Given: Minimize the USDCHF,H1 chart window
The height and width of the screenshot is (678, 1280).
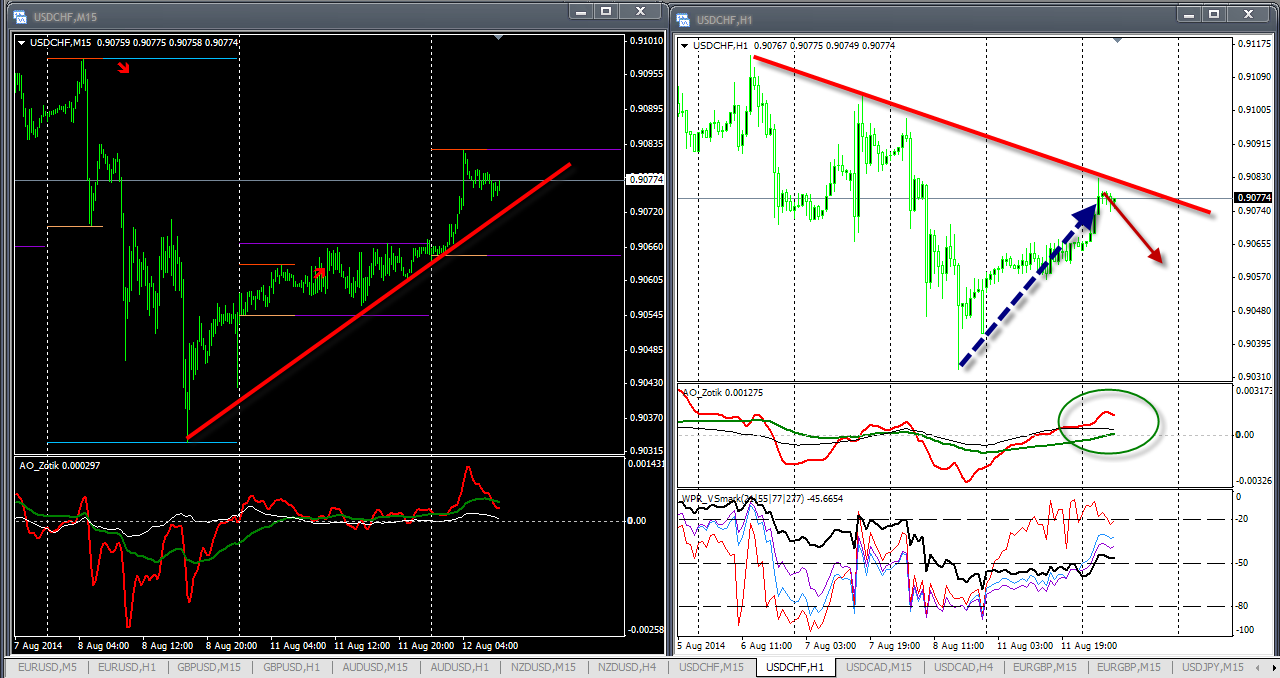Looking at the screenshot, I should (x=1187, y=14).
